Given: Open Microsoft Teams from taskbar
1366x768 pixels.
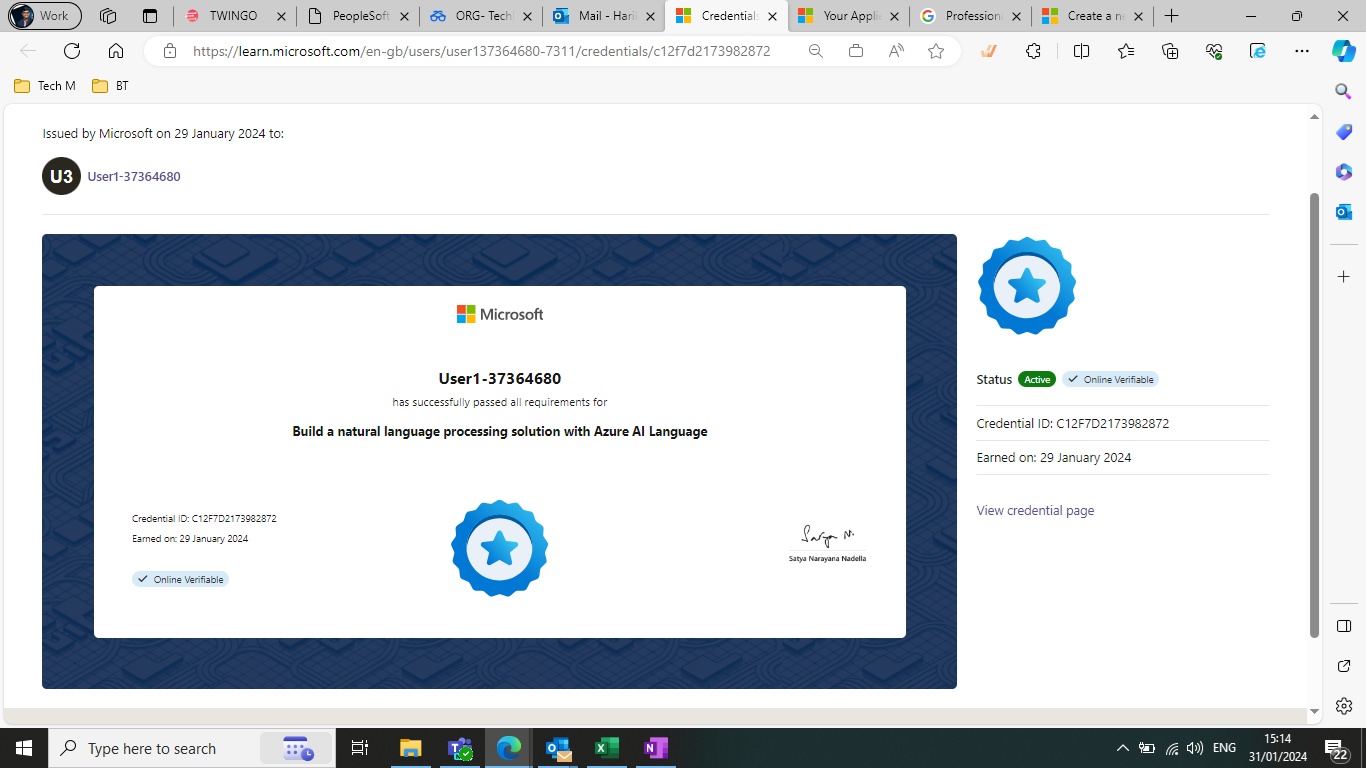Looking at the screenshot, I should click(460, 748).
